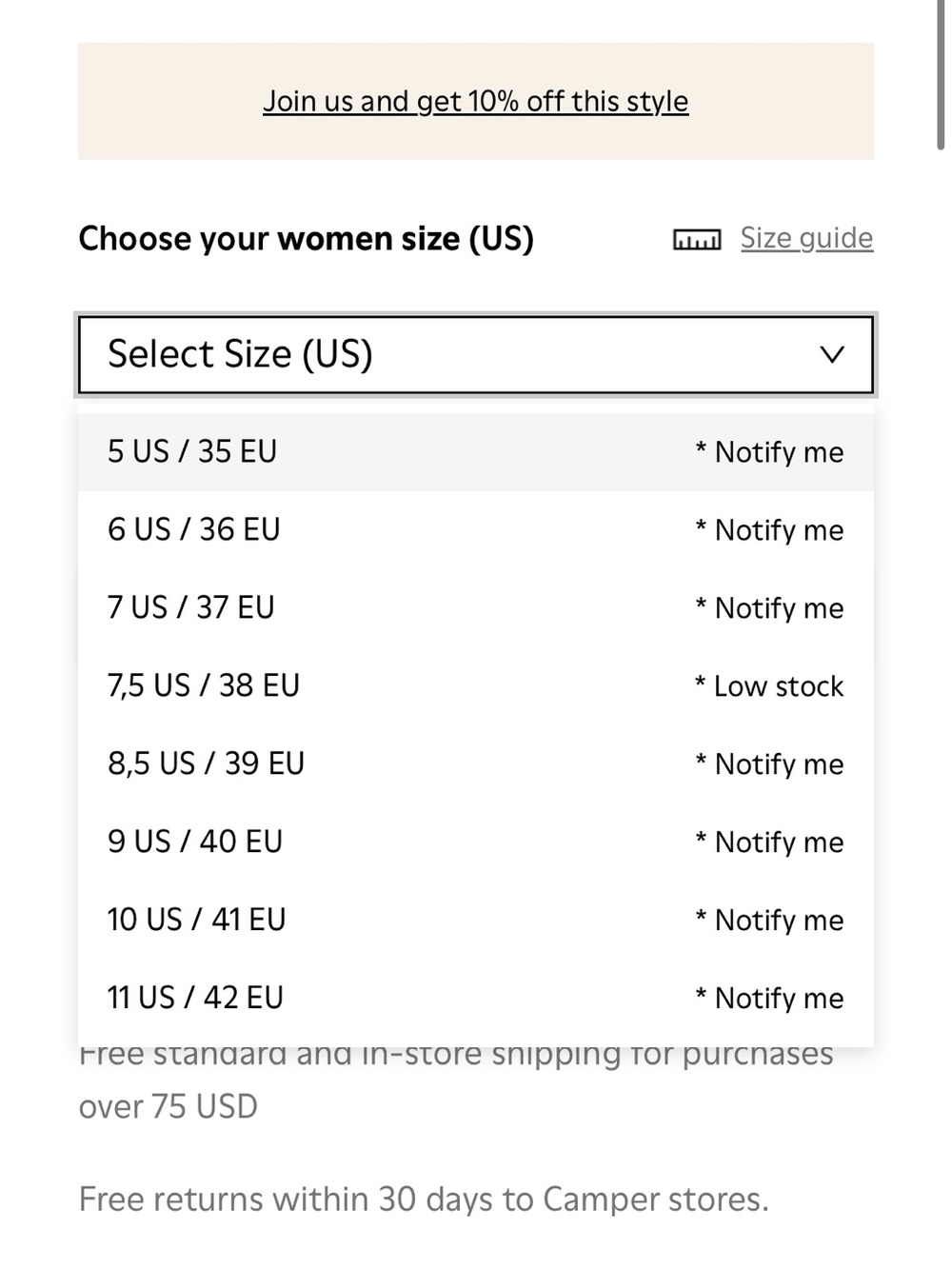This screenshot has width=952, height=1269.
Task: Open the Join us 10% off link
Action: (475, 101)
